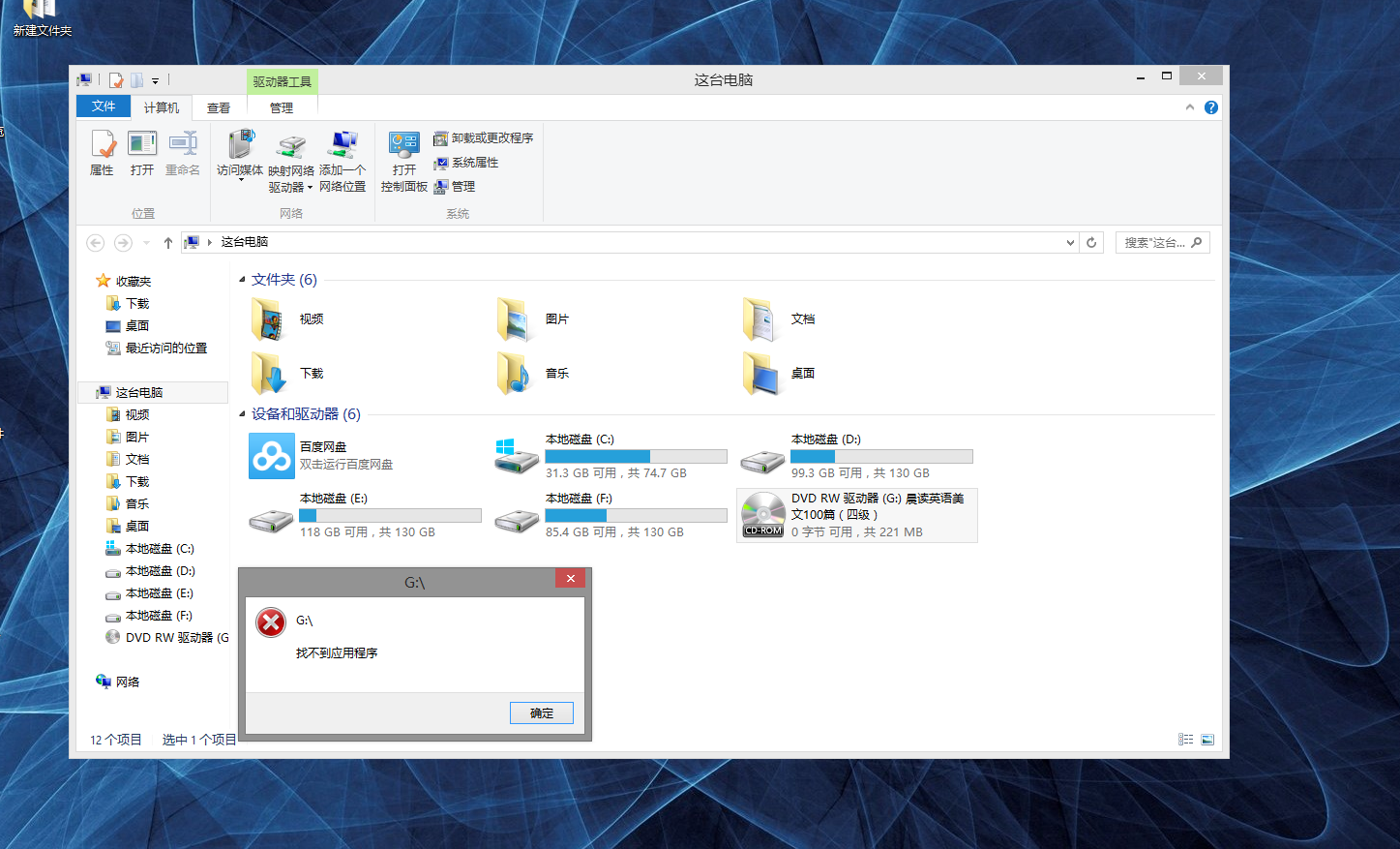Click 确定 in the G:\ error dialog

pos(542,713)
